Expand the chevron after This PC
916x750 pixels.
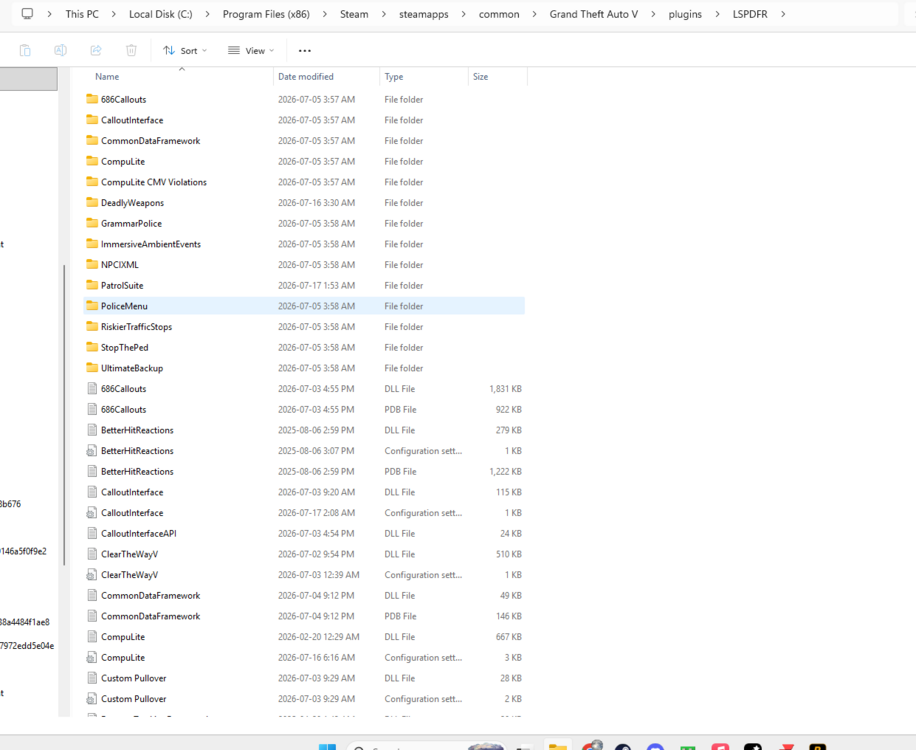pos(113,14)
